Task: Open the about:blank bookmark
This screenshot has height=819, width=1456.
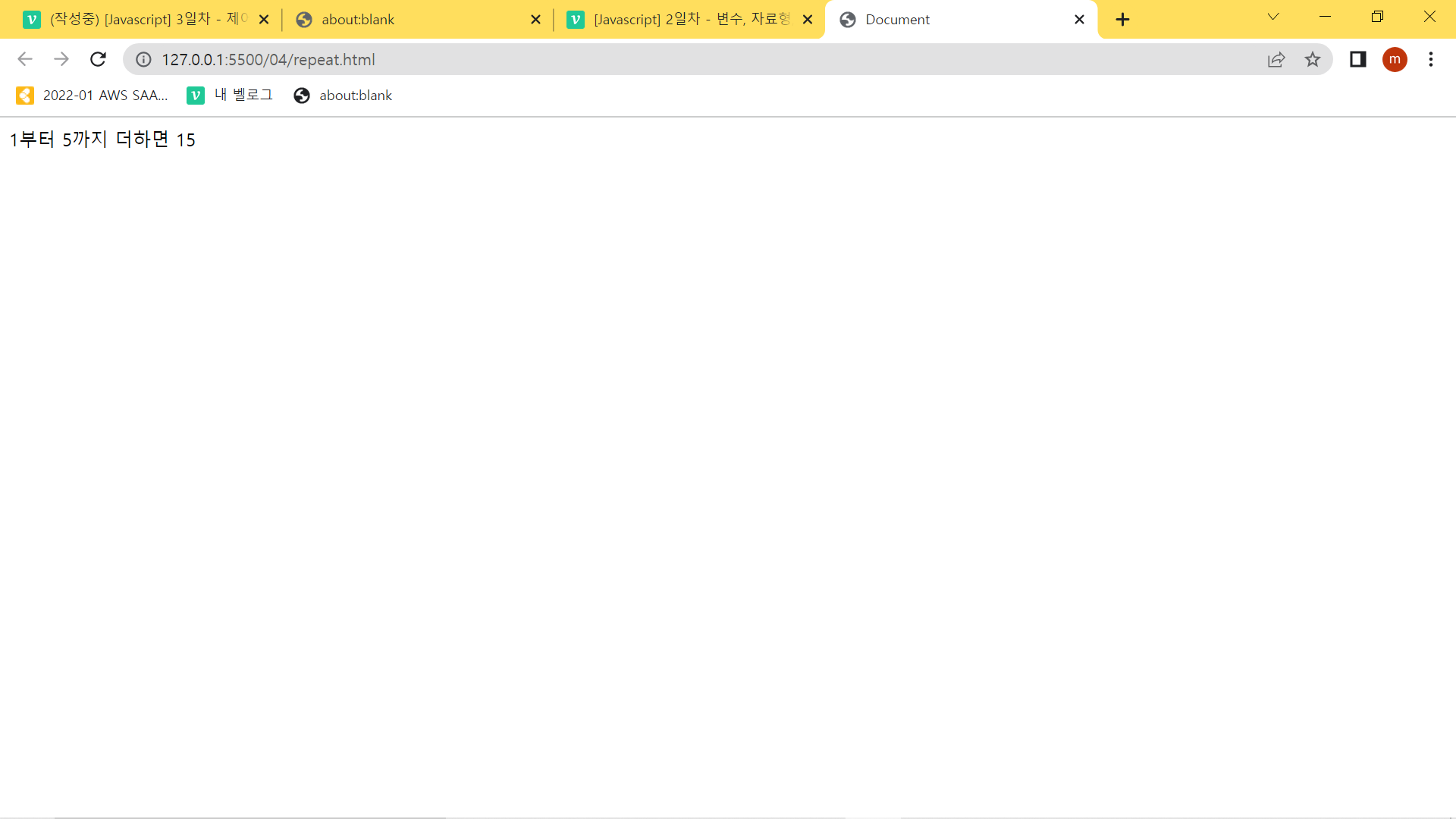Action: (343, 96)
